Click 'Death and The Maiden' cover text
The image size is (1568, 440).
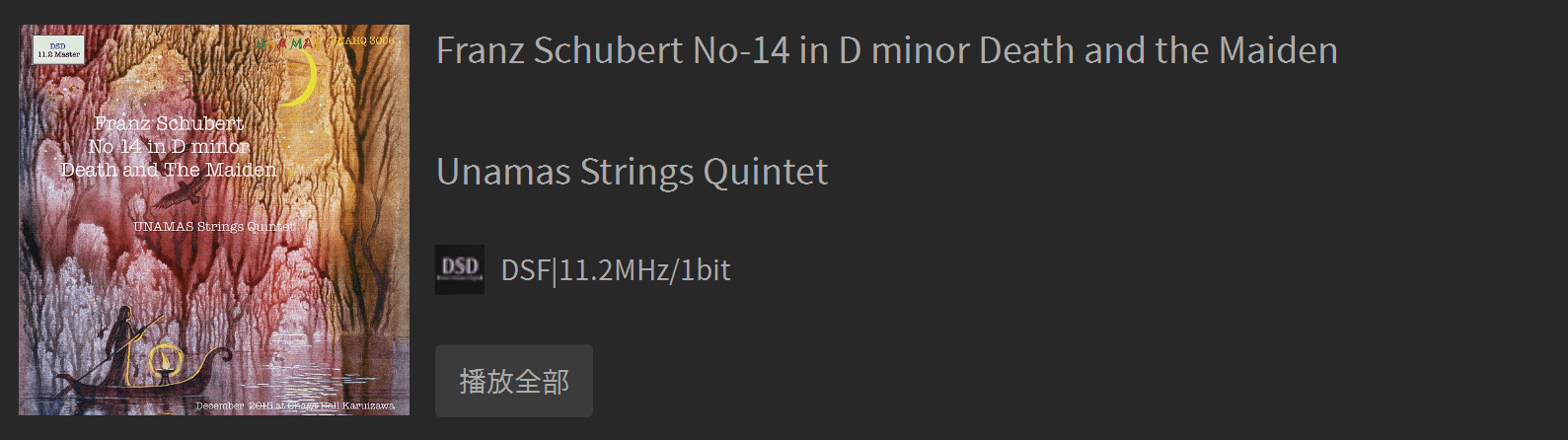[169, 170]
